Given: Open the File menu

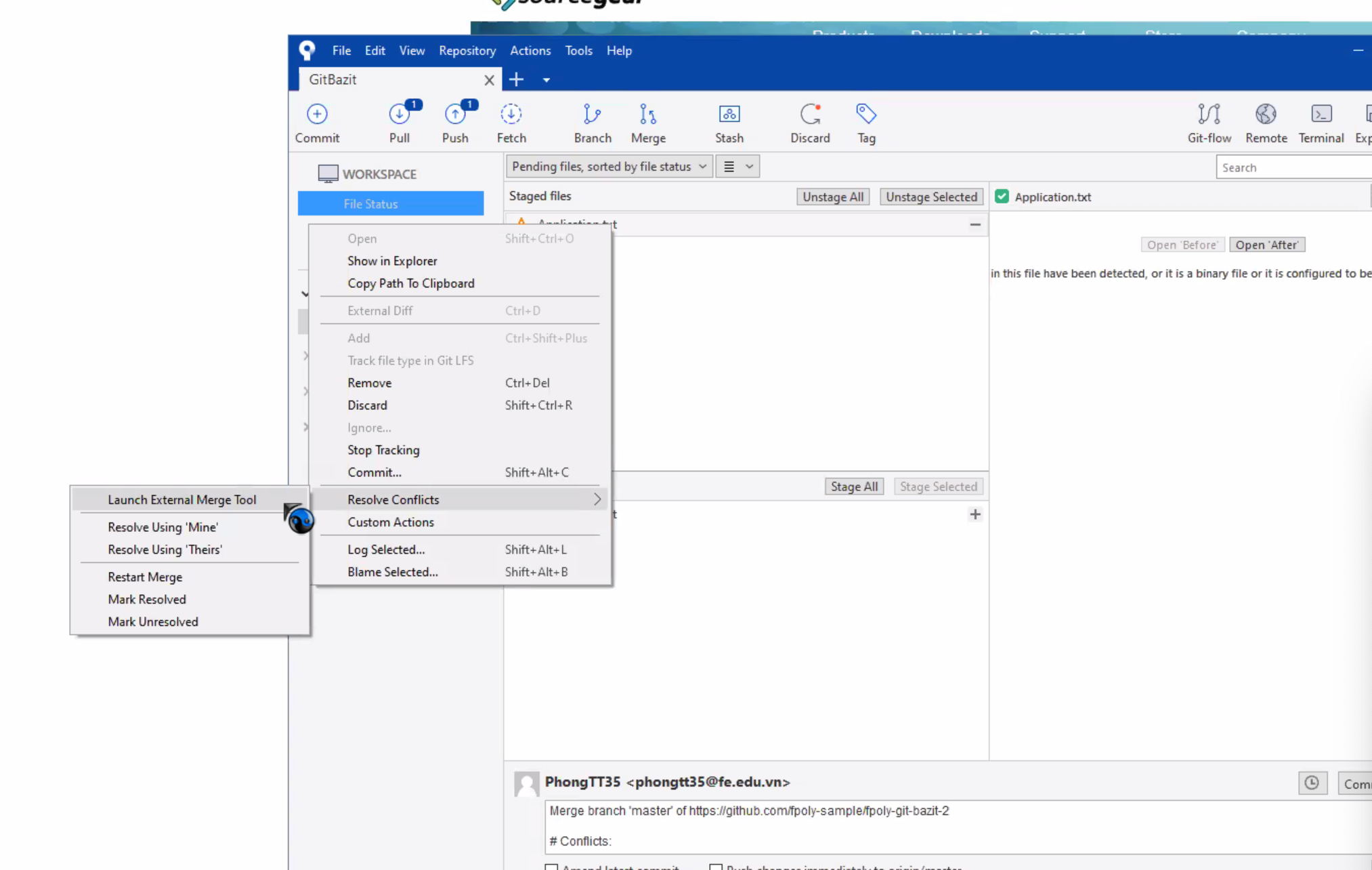Looking at the screenshot, I should pos(341,51).
